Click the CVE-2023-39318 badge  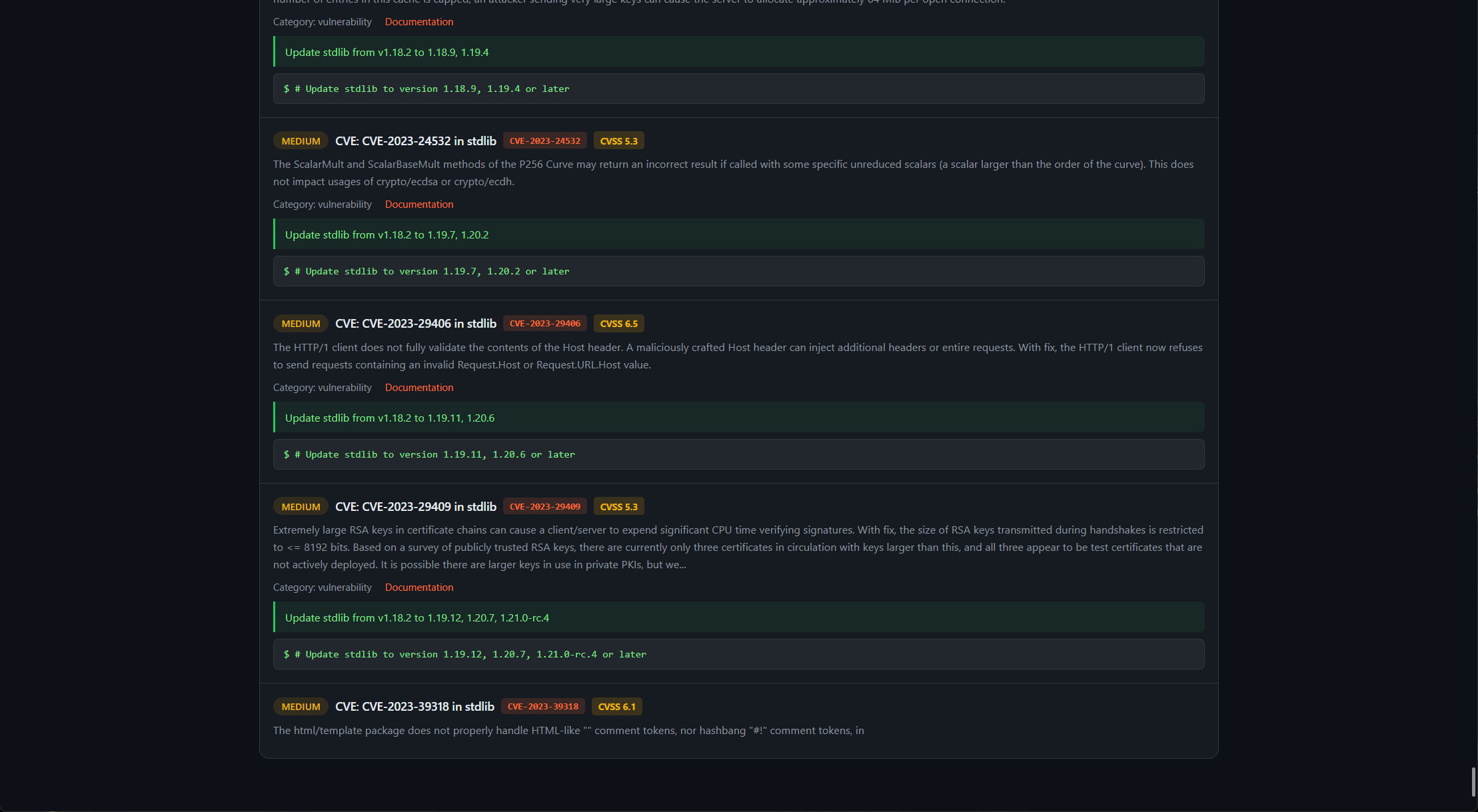542,706
